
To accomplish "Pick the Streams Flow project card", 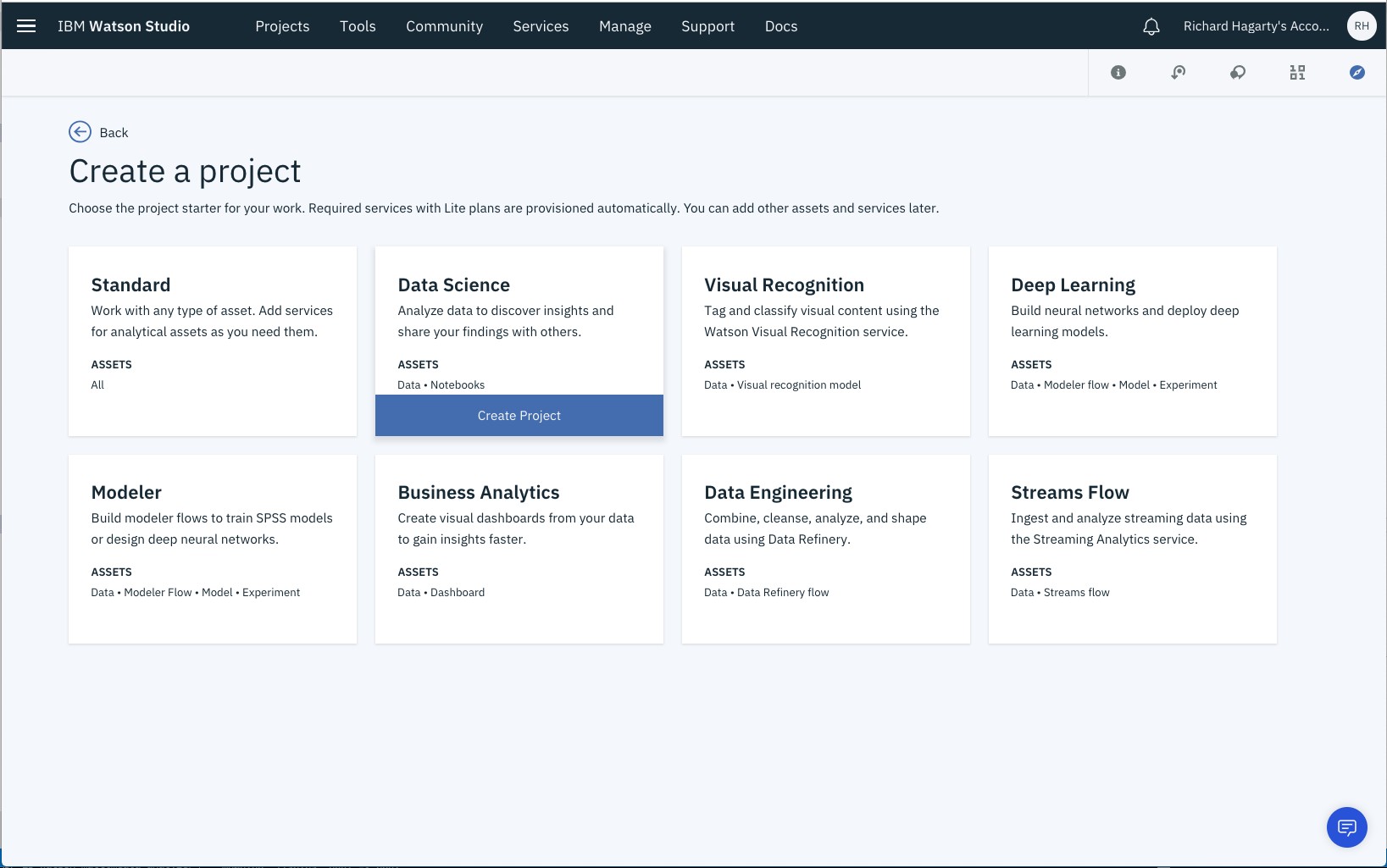I will 1132,549.
